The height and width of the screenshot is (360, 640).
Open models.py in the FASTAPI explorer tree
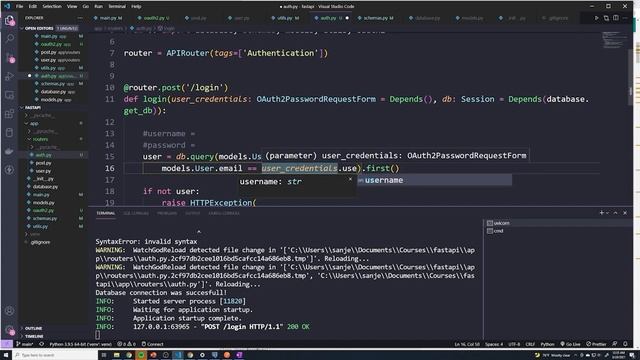(x=53, y=202)
